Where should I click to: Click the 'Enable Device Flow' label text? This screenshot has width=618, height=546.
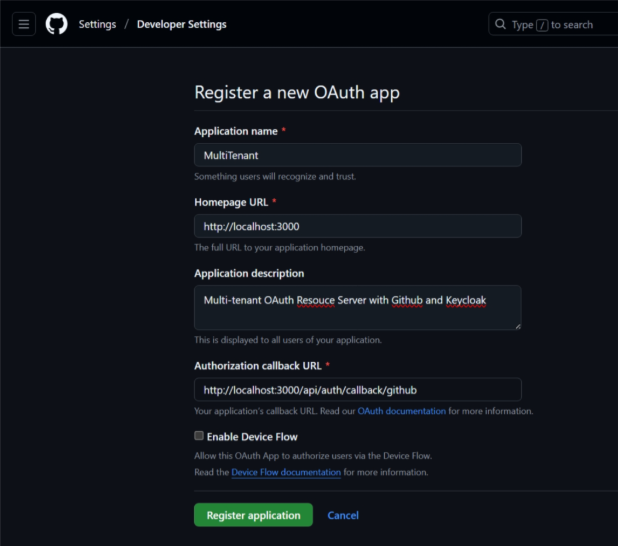(252, 437)
